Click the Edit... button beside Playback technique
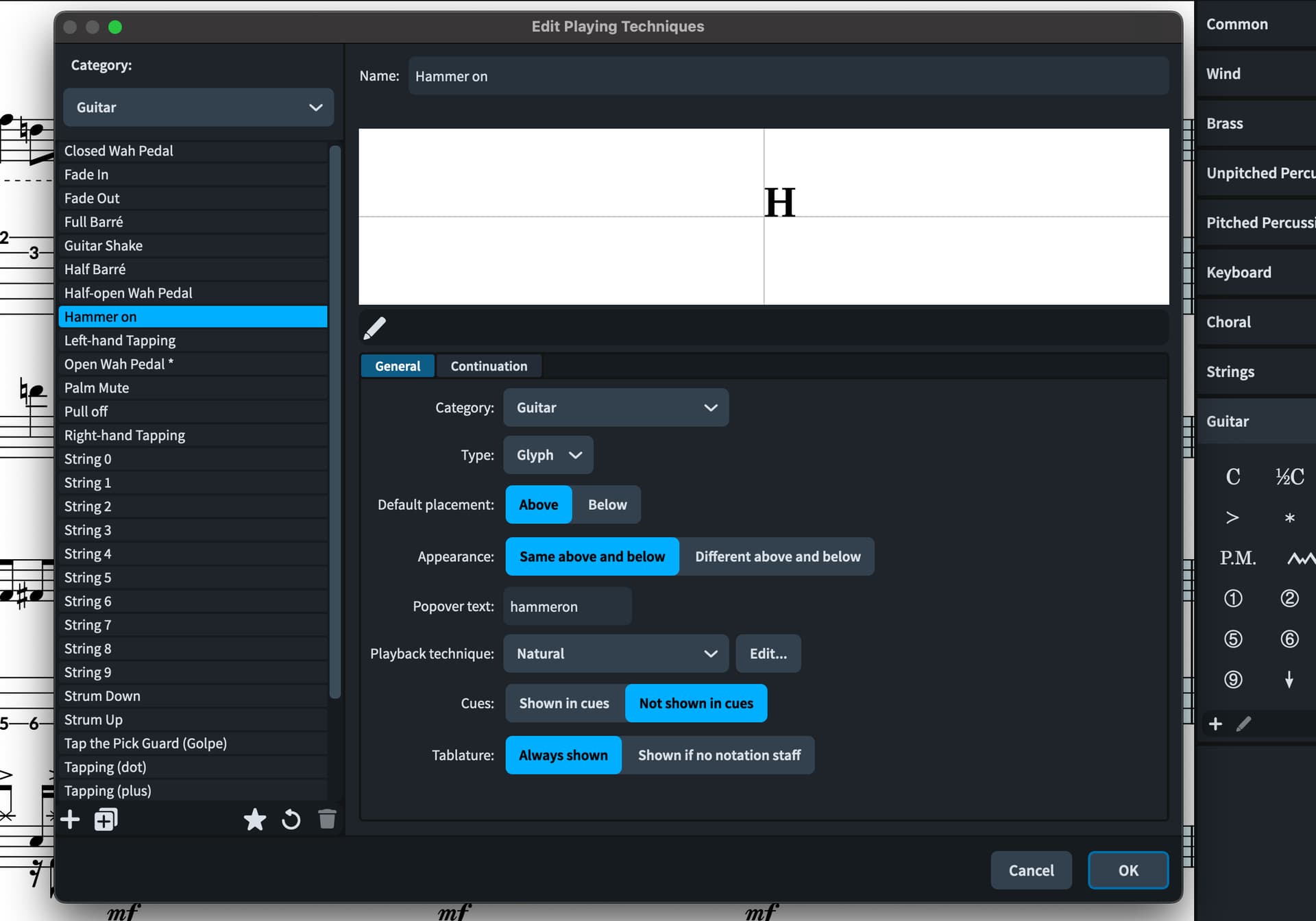Viewport: 1316px width, 921px height. [x=768, y=654]
